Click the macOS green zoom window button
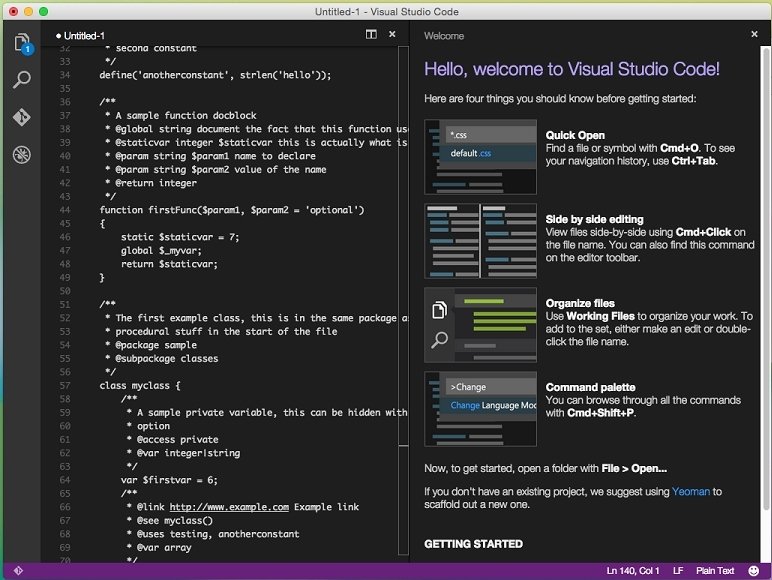This screenshot has height=580, width=772. (43, 11)
